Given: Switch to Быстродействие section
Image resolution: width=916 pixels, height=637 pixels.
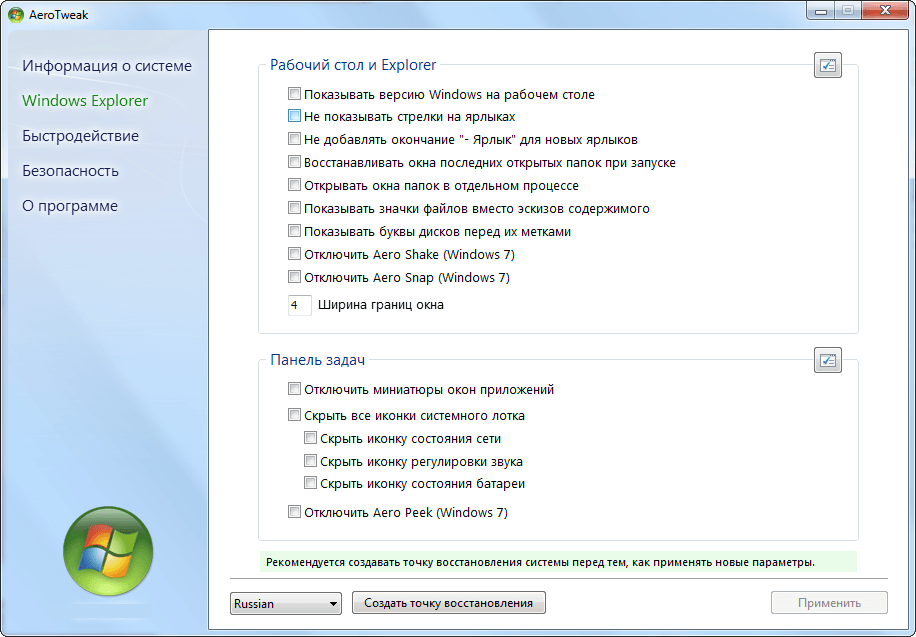Looking at the screenshot, I should [81, 136].
